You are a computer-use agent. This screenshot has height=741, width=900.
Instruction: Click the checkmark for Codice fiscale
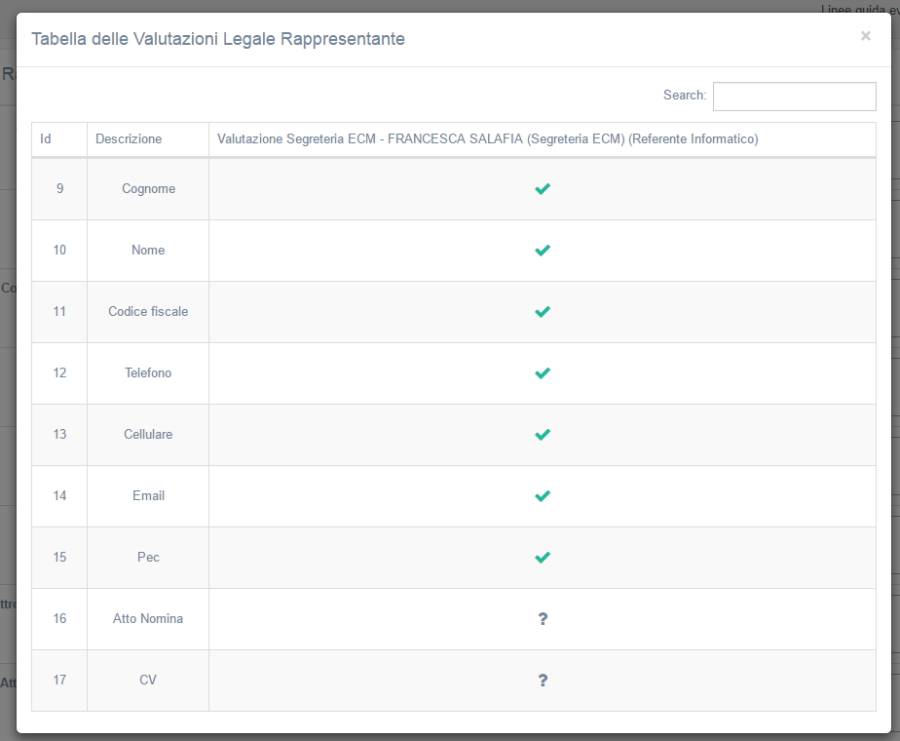pos(542,312)
